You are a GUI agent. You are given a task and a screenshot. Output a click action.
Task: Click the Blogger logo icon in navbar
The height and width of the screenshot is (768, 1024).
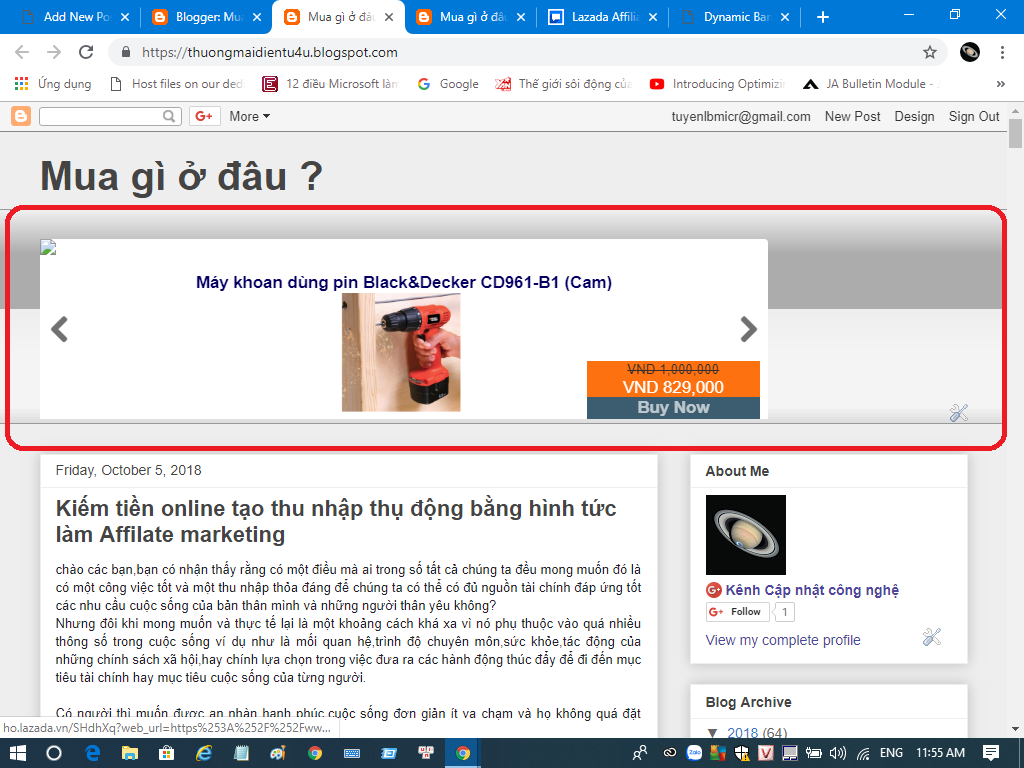tap(21, 117)
